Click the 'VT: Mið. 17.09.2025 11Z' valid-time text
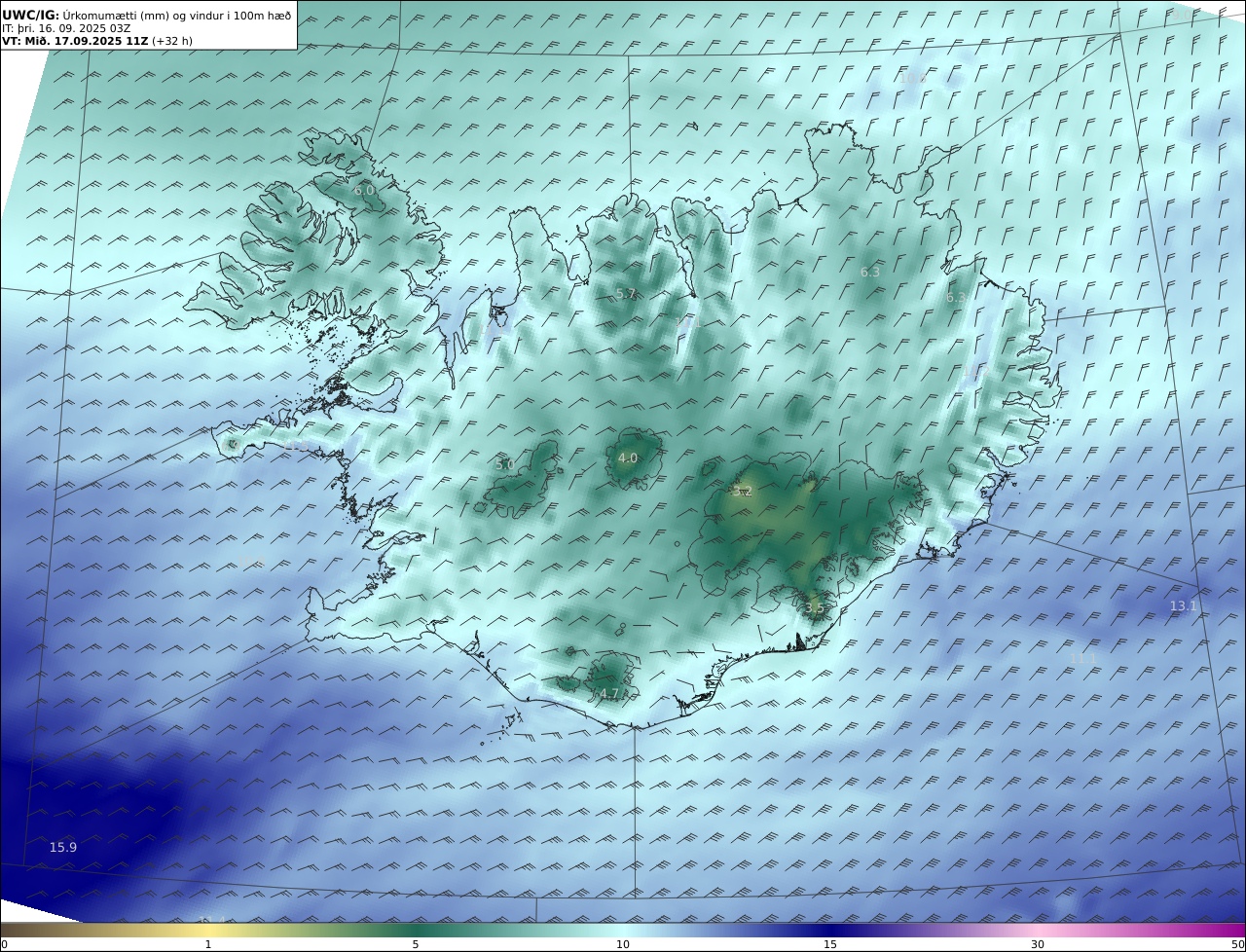This screenshot has height=952, width=1246. tap(75, 41)
